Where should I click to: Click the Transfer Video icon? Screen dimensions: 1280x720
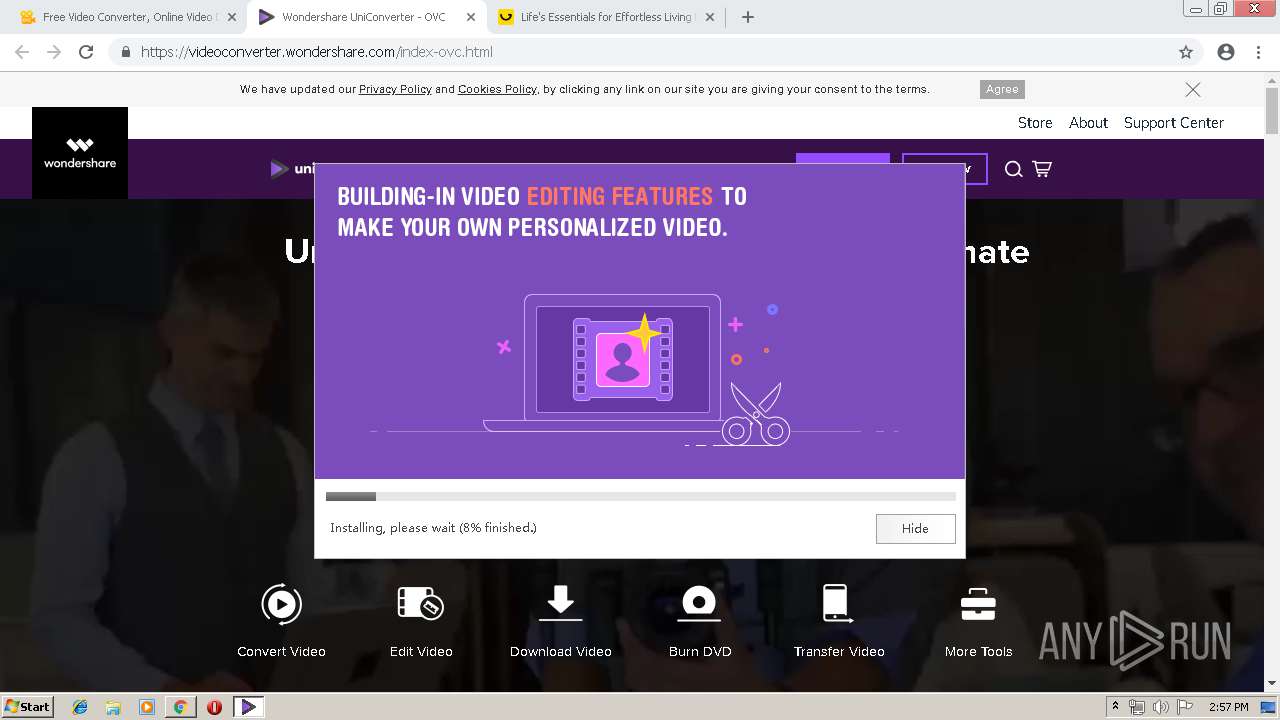point(836,604)
